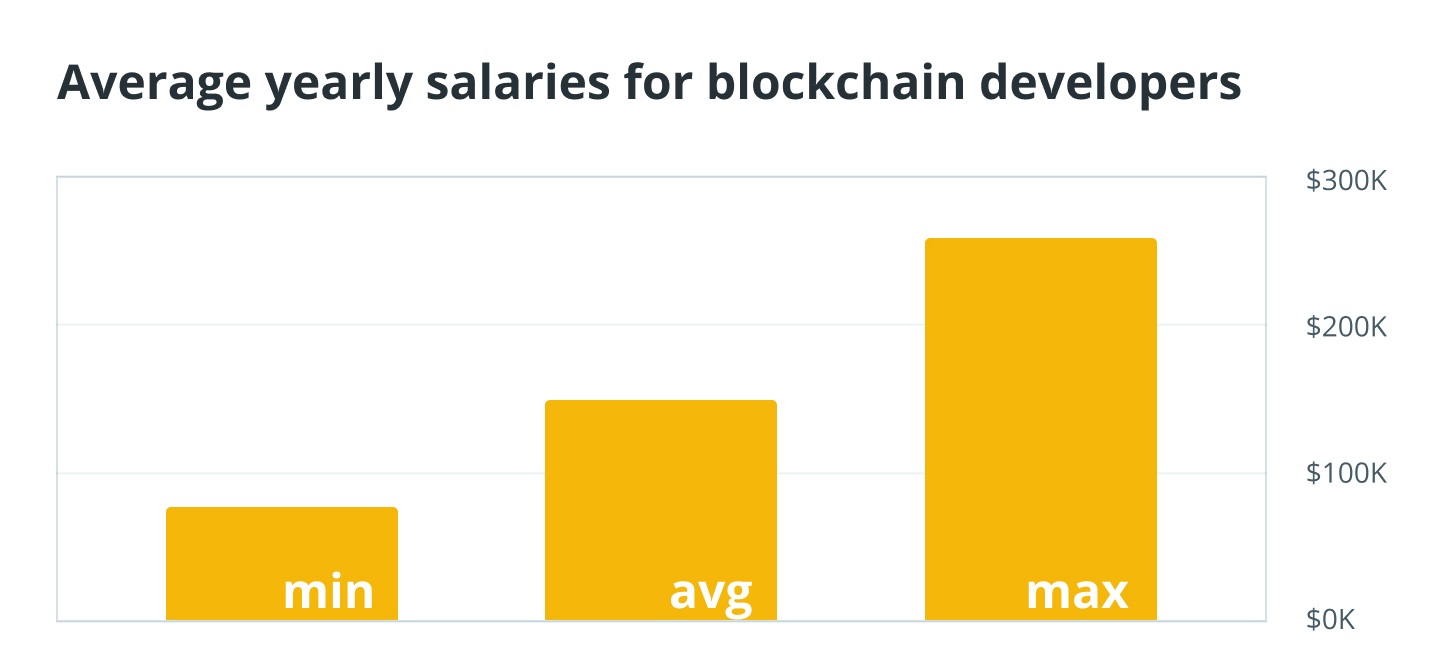Click the $100K axis label
Screen dimensions: 1447x670
pos(1346,473)
